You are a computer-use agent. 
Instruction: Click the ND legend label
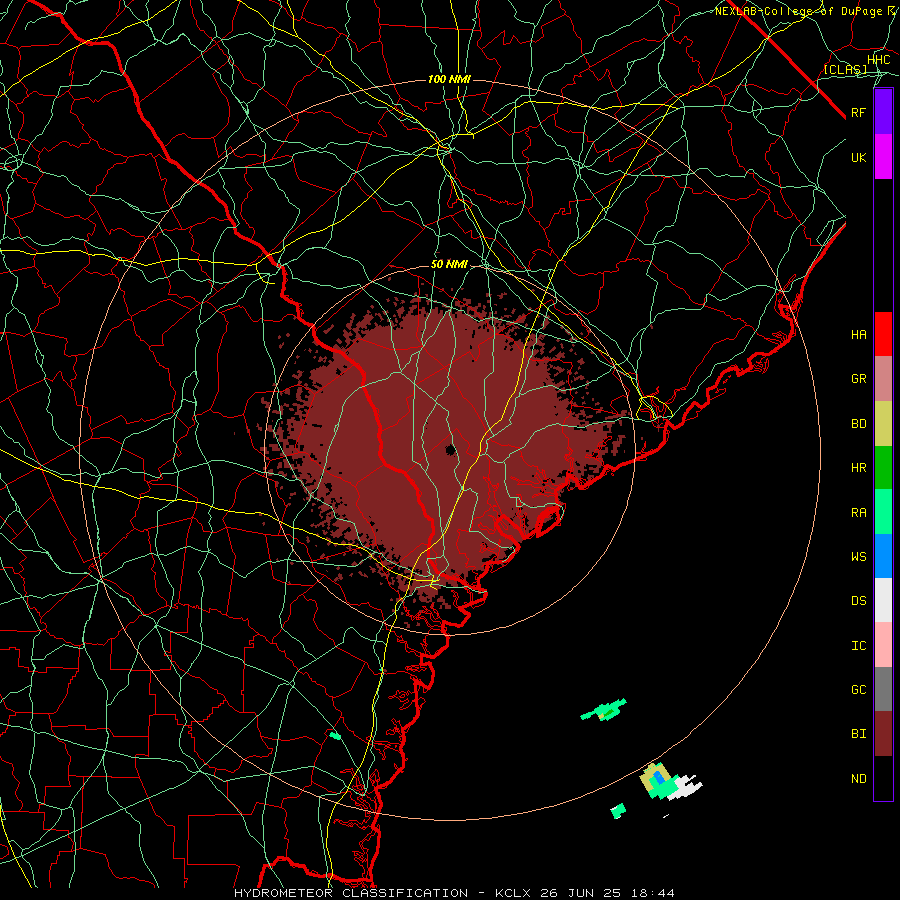click(858, 779)
